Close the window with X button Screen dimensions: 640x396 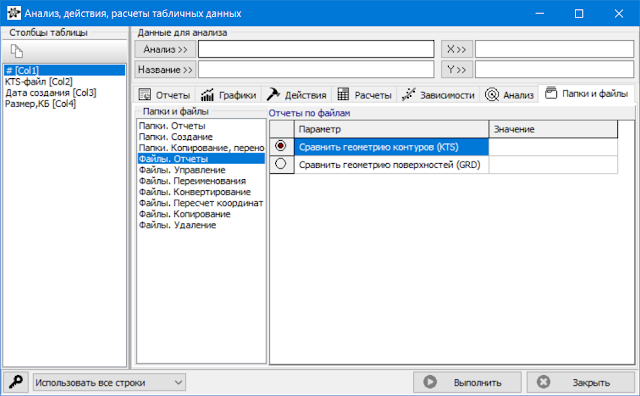click(619, 13)
